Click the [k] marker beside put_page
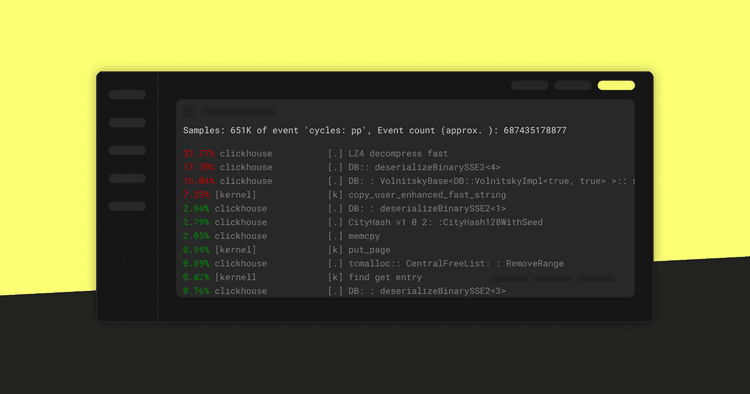This screenshot has width=750, height=394. pos(335,250)
